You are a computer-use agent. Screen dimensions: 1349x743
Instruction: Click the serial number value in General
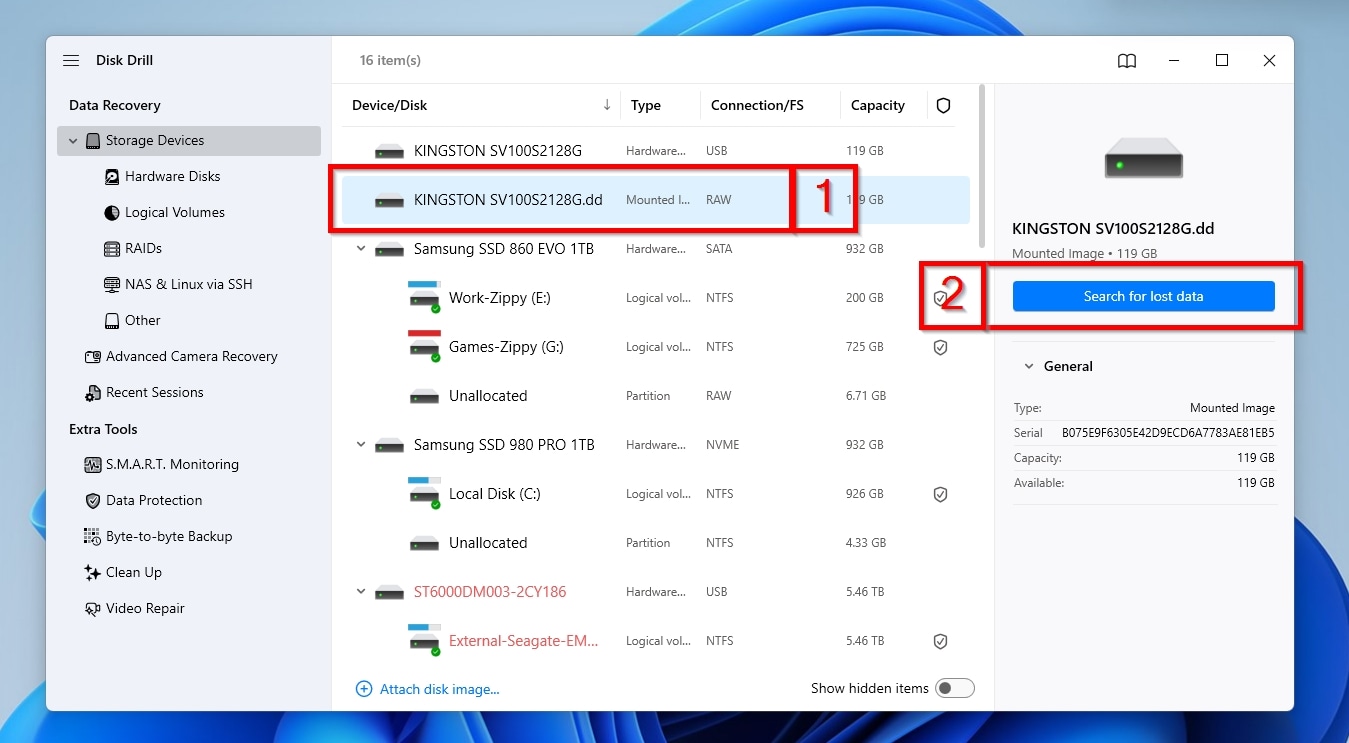(x=1168, y=433)
